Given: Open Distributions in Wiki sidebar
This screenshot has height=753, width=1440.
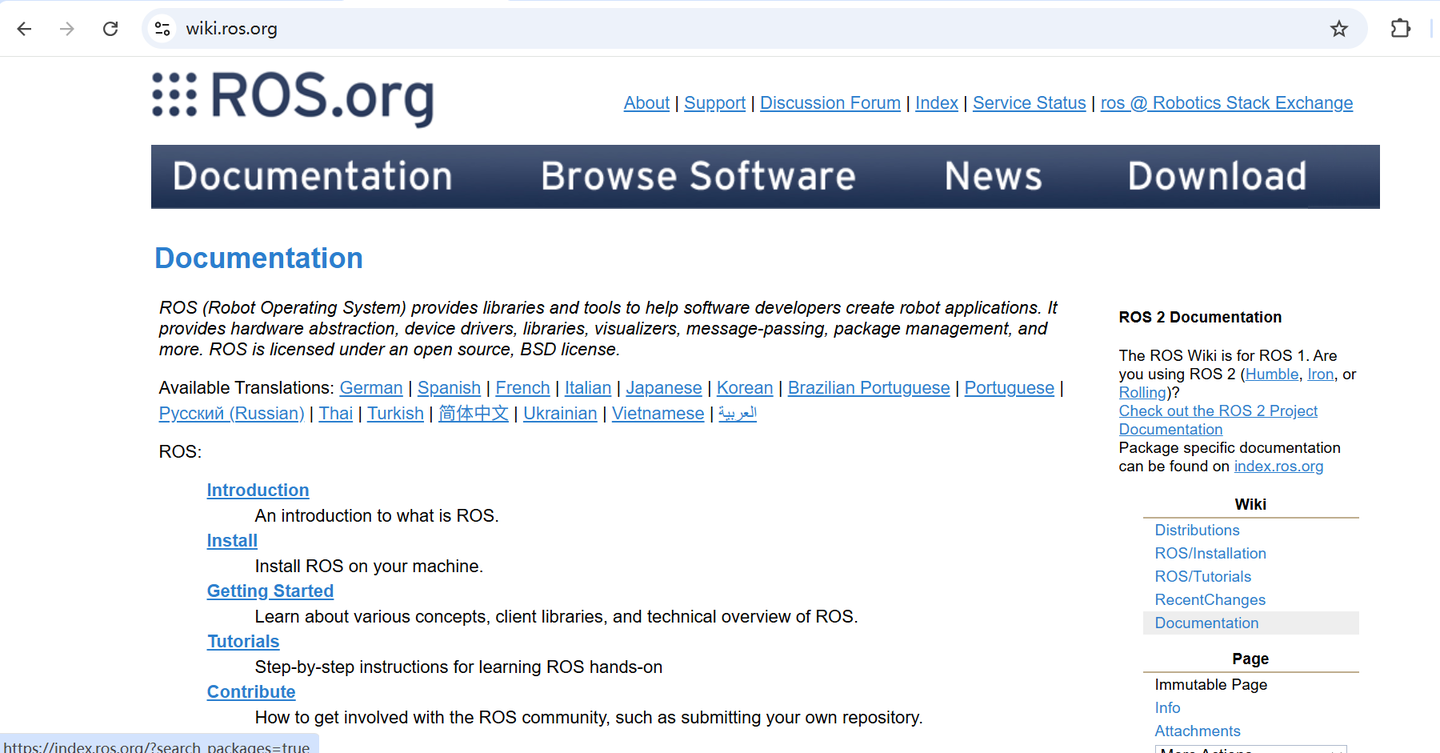Looking at the screenshot, I should pyautogui.click(x=1197, y=530).
